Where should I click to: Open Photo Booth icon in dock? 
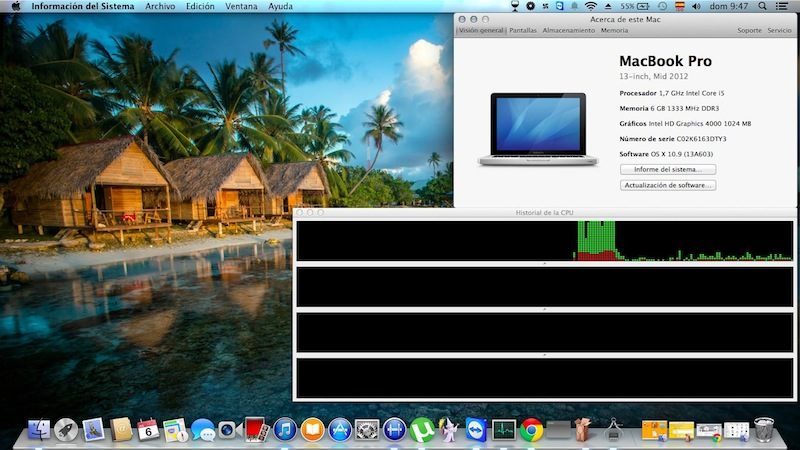257,430
